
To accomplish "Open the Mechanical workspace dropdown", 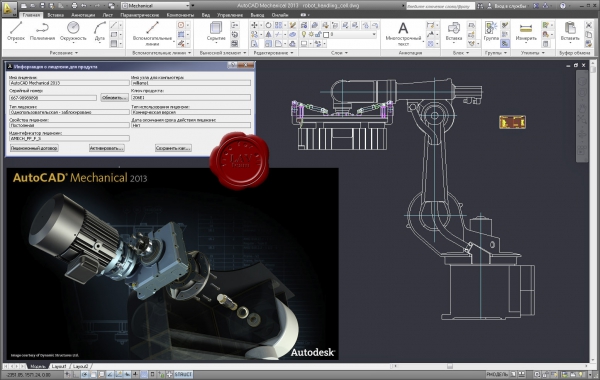I will pyautogui.click(x=155, y=6).
